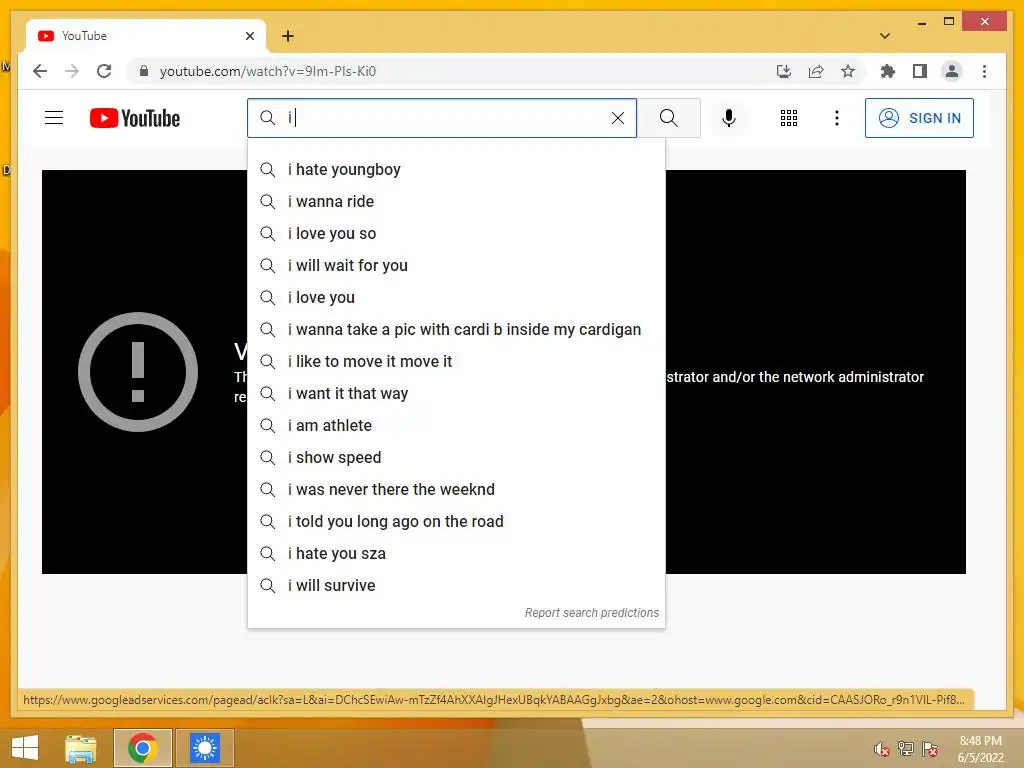Click the install app icon in address bar
This screenshot has height=768, width=1024.
(x=784, y=71)
